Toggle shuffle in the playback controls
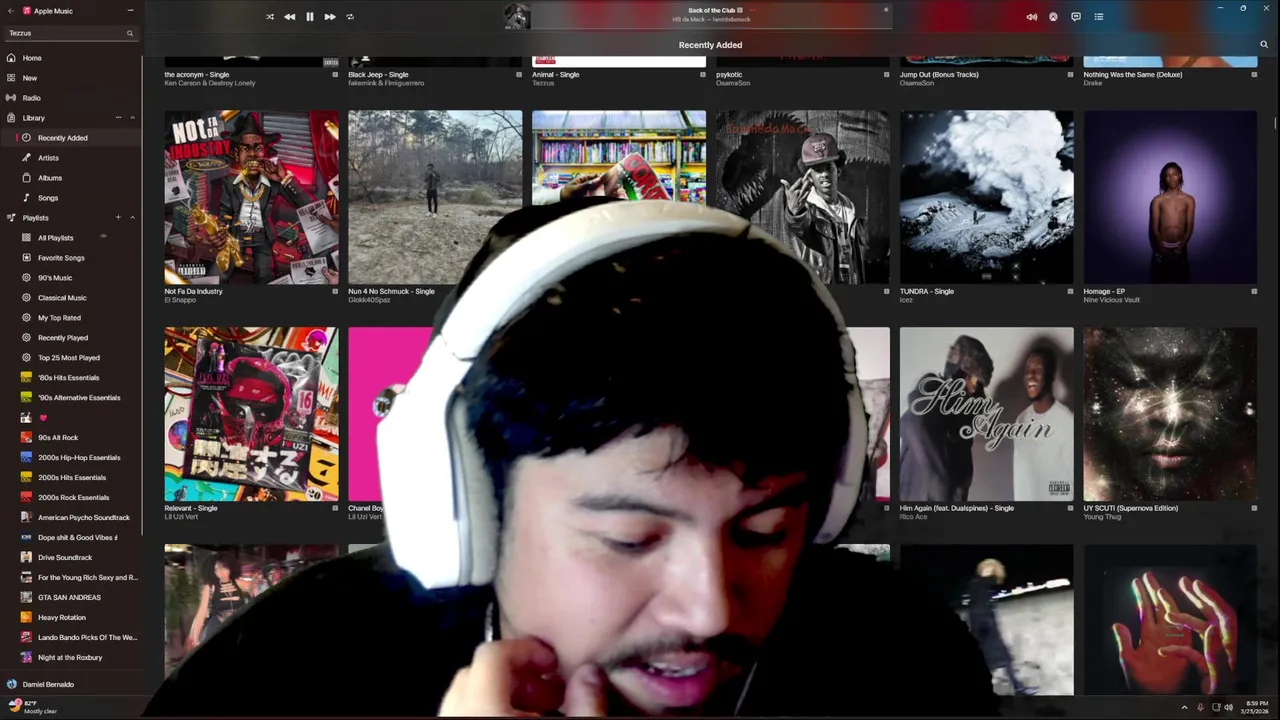 (x=270, y=17)
